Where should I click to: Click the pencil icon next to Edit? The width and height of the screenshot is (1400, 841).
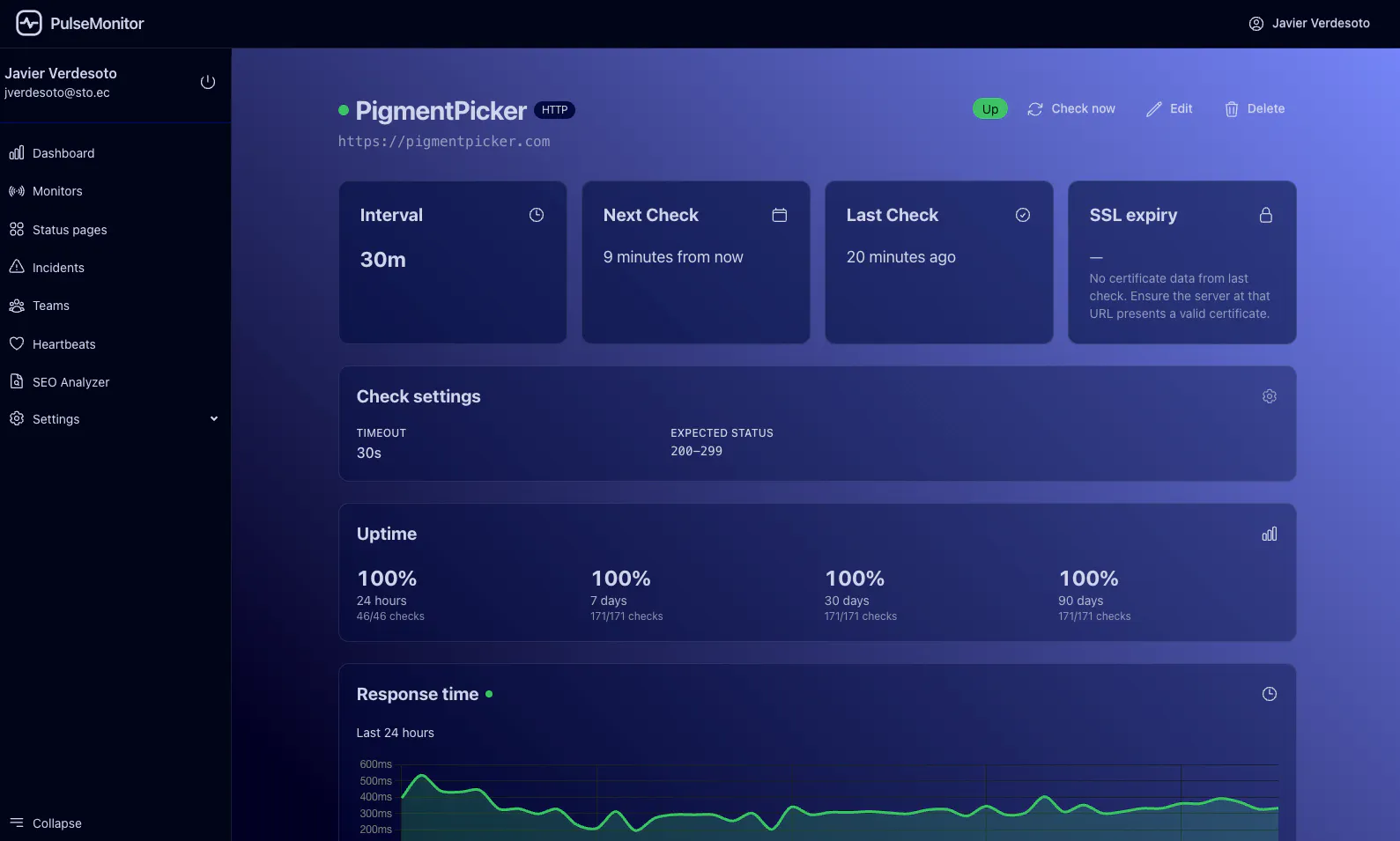click(x=1154, y=109)
